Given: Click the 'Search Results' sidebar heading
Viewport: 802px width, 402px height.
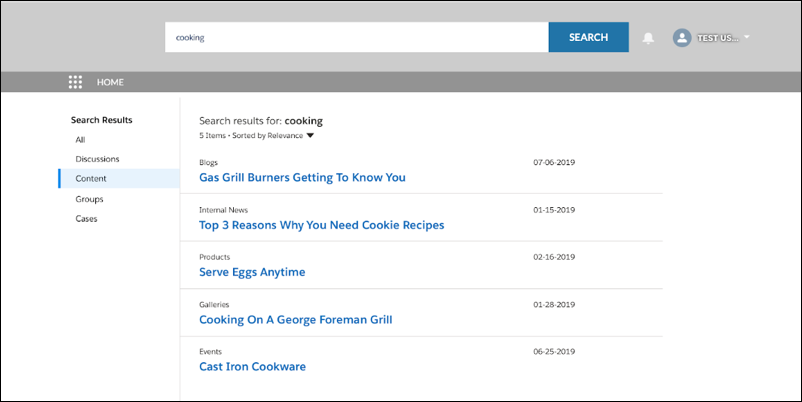Looking at the screenshot, I should 101,120.
